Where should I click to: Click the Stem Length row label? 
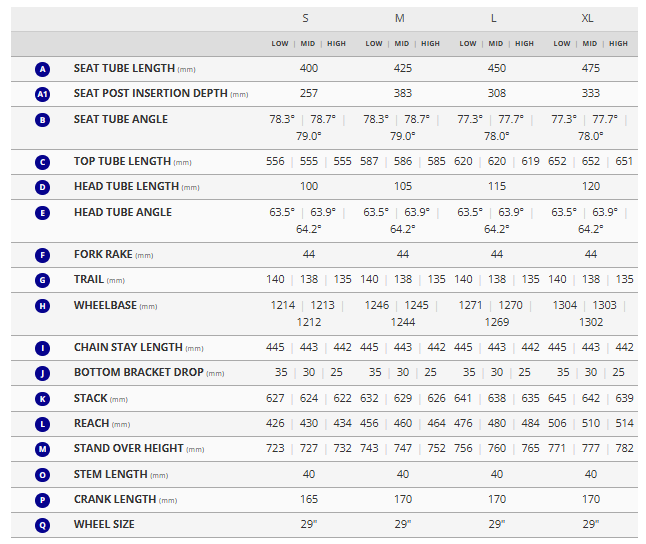[109, 474]
